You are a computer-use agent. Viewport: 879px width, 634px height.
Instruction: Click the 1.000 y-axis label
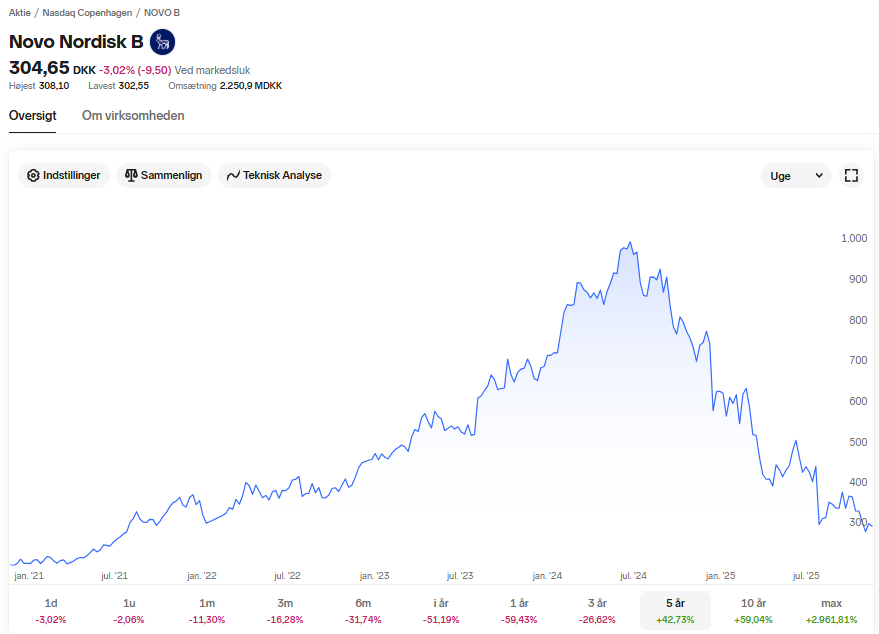coord(854,238)
